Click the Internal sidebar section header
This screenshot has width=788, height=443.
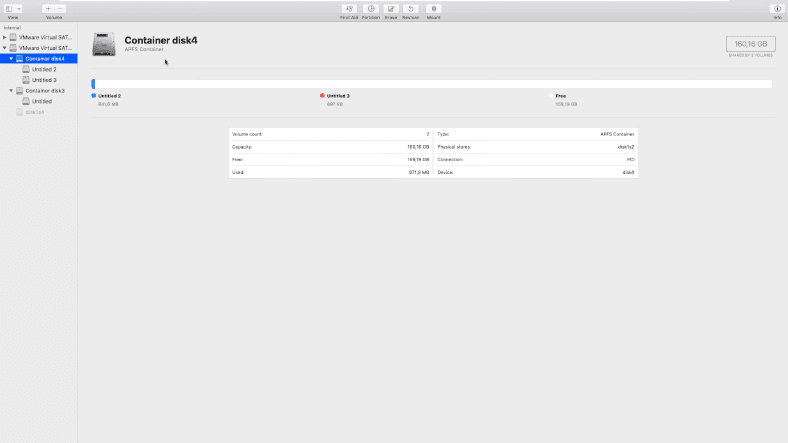(13, 28)
